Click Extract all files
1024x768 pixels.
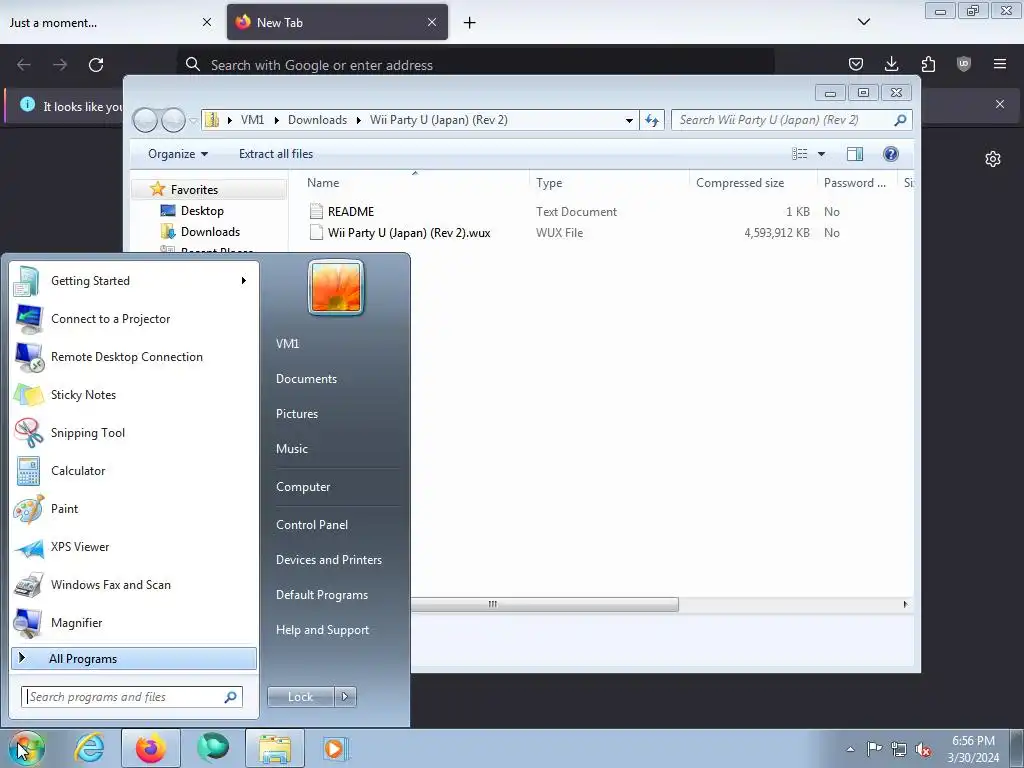point(276,154)
